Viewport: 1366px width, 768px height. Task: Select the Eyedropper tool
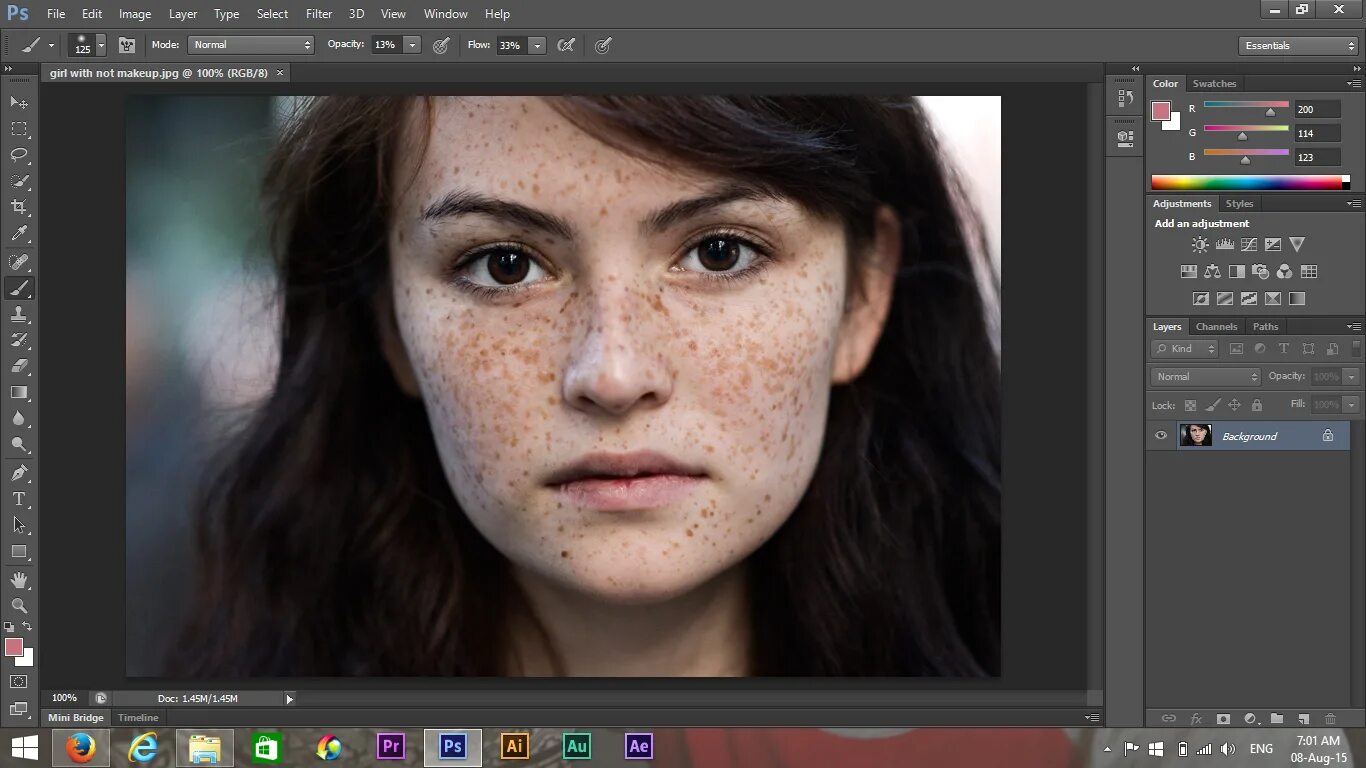pyautogui.click(x=19, y=234)
